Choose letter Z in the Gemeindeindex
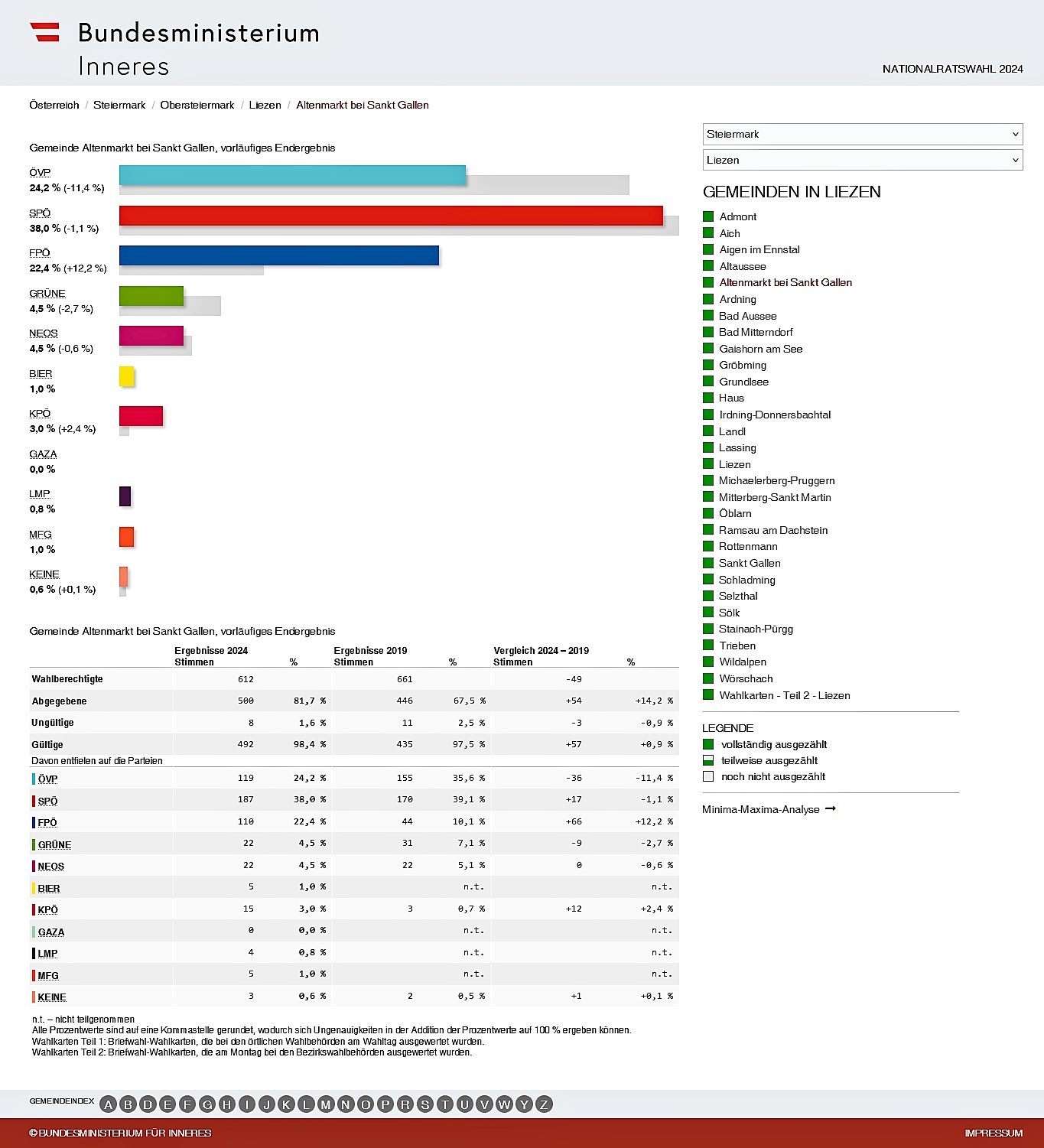1044x1148 pixels. (544, 1104)
